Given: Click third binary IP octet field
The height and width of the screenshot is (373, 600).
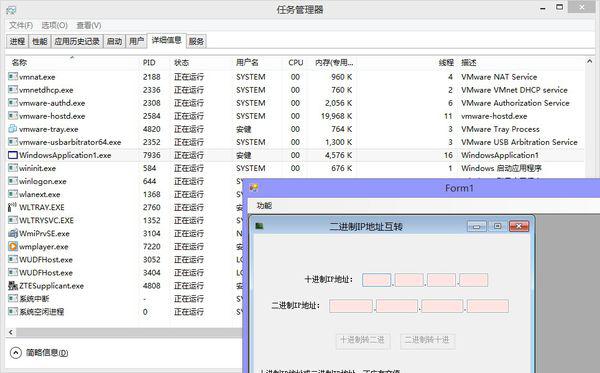Looking at the screenshot, I should point(442,306).
